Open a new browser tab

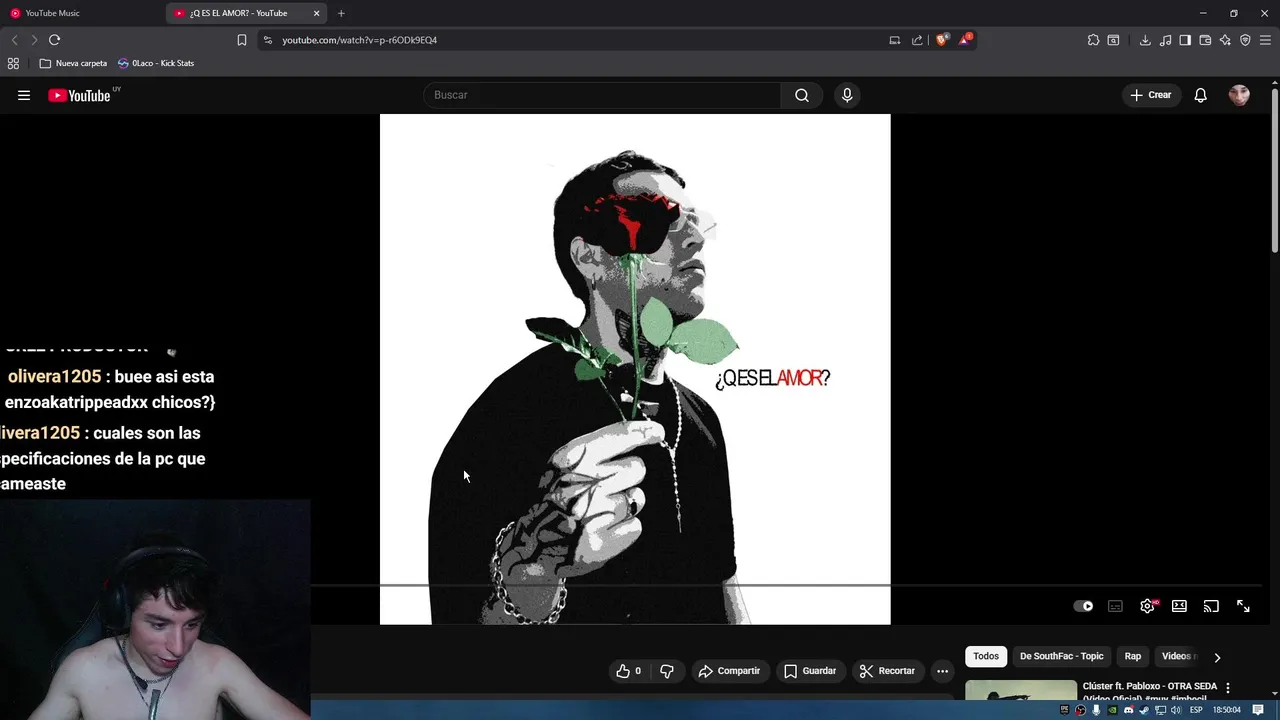coord(341,13)
